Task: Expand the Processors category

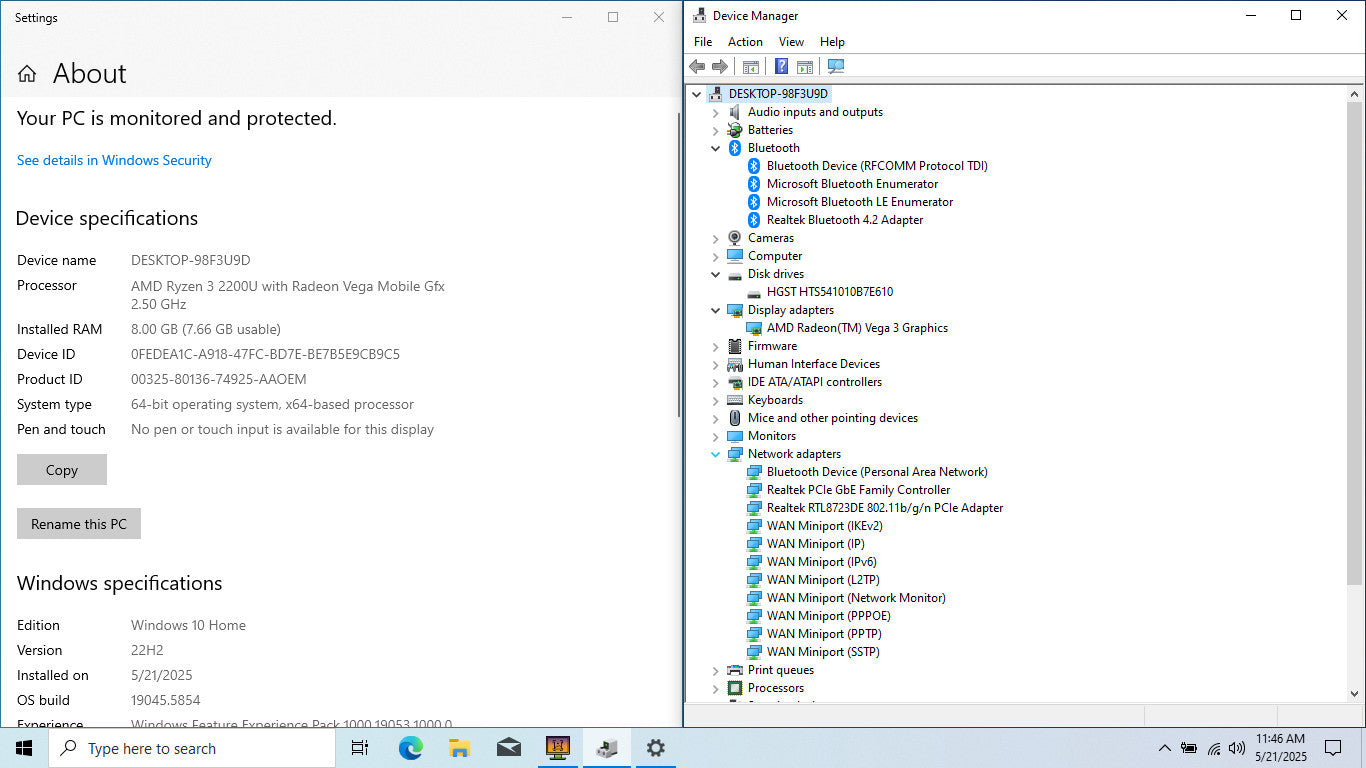Action: tap(716, 688)
